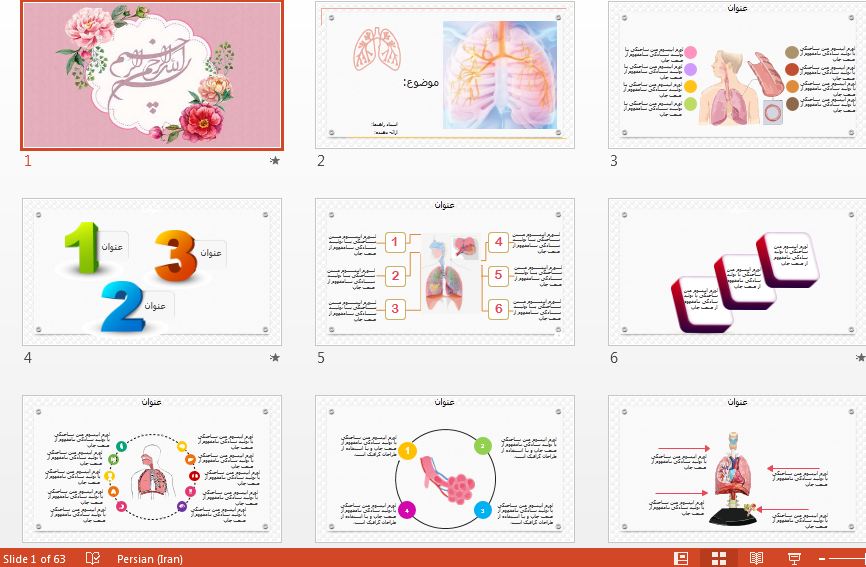Viewport: 866px width, 567px height.
Task: Click the 'Slide 1 of 63' indicator
Action: click(35, 559)
